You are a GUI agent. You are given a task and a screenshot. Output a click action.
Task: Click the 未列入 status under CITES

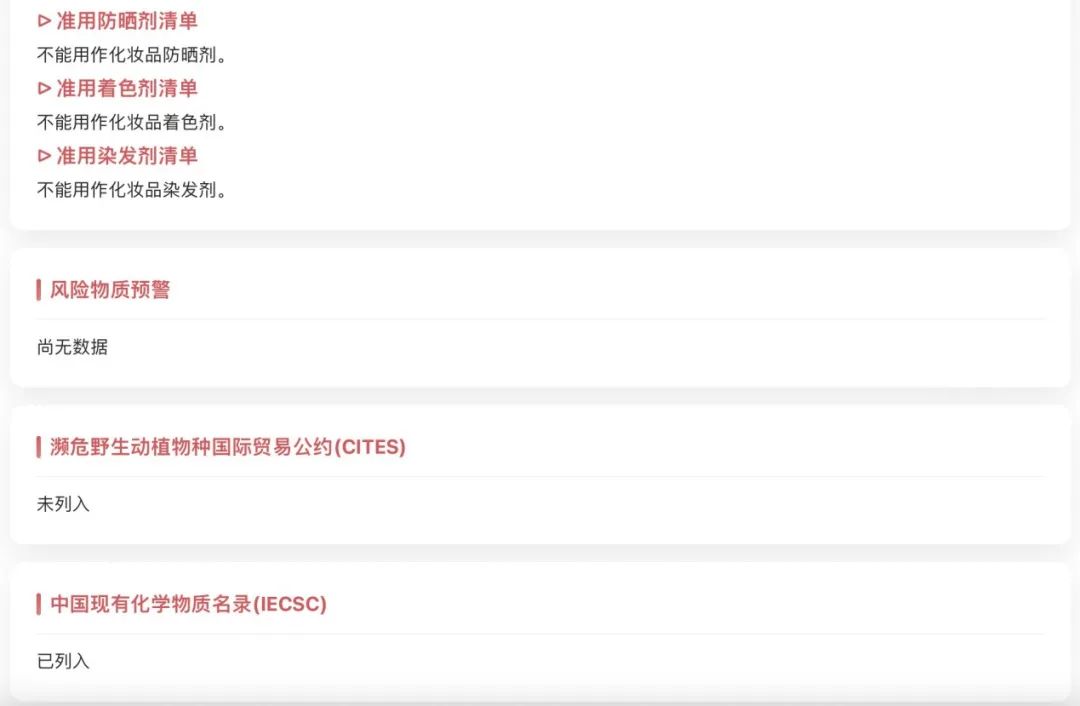[63, 504]
